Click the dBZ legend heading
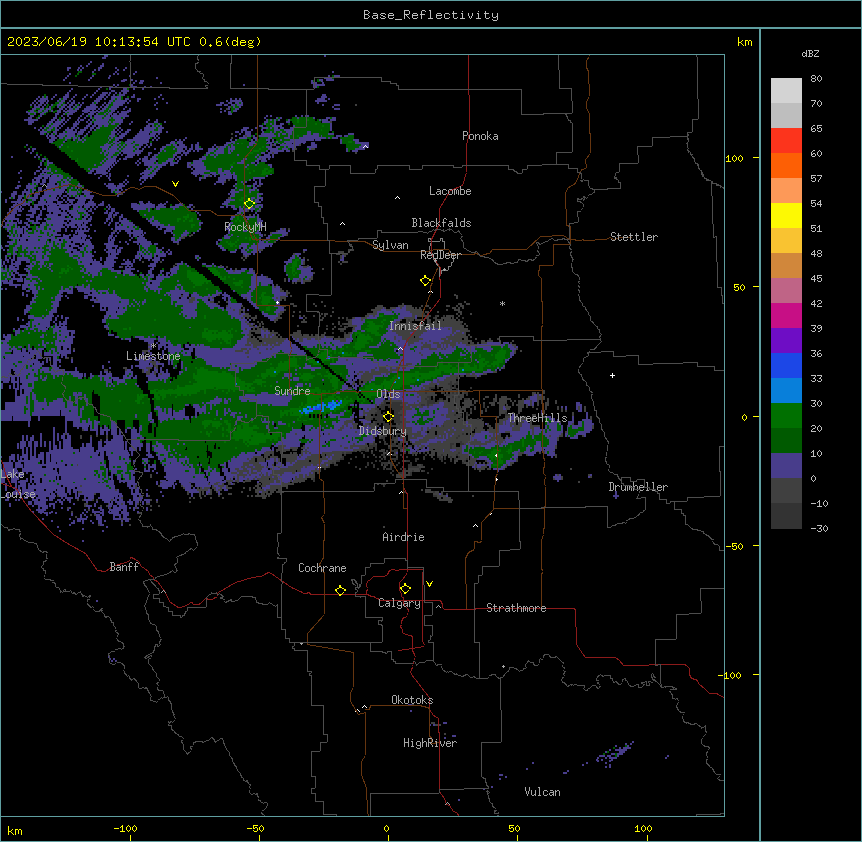This screenshot has height=842, width=862. (810, 53)
